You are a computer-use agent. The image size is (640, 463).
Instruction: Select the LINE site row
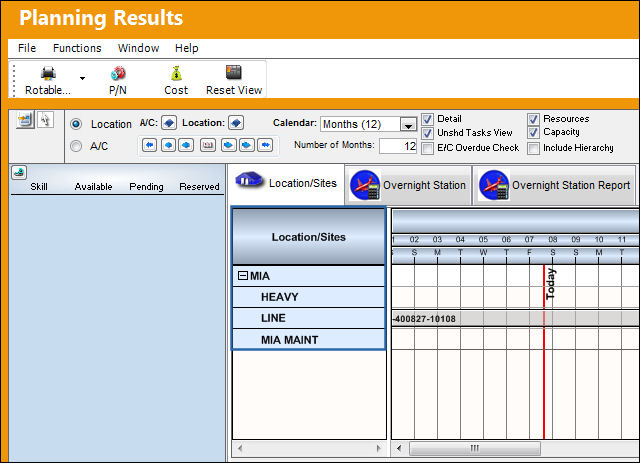pyautogui.click(x=309, y=318)
